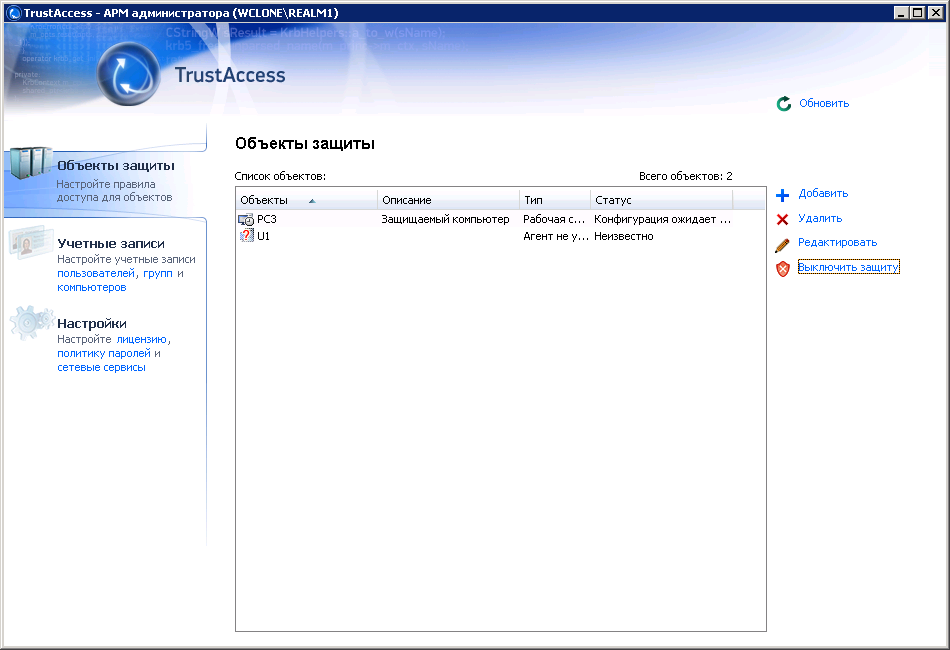Viewport: 950px width, 650px height.
Task: Open the политику паролей link
Action: click(x=104, y=353)
